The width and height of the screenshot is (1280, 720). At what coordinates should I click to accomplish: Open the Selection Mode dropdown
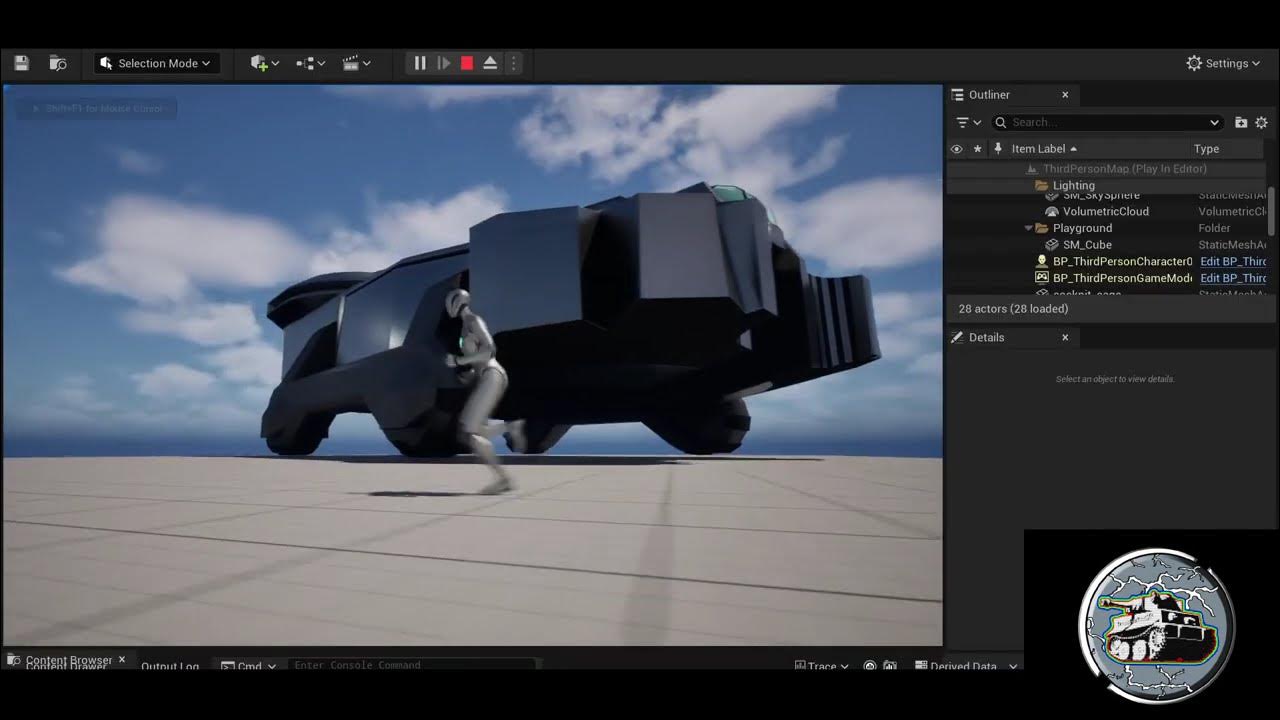tap(157, 62)
